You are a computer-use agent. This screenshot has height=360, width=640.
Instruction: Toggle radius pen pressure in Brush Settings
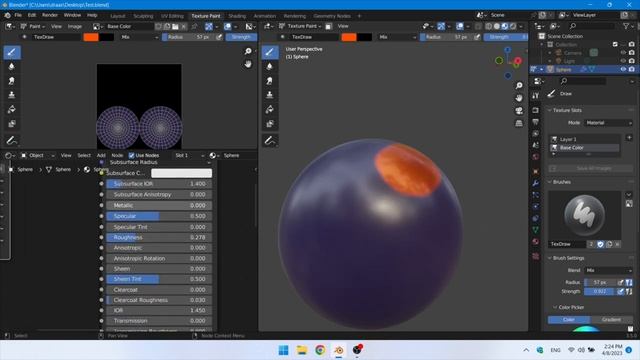[620, 282]
